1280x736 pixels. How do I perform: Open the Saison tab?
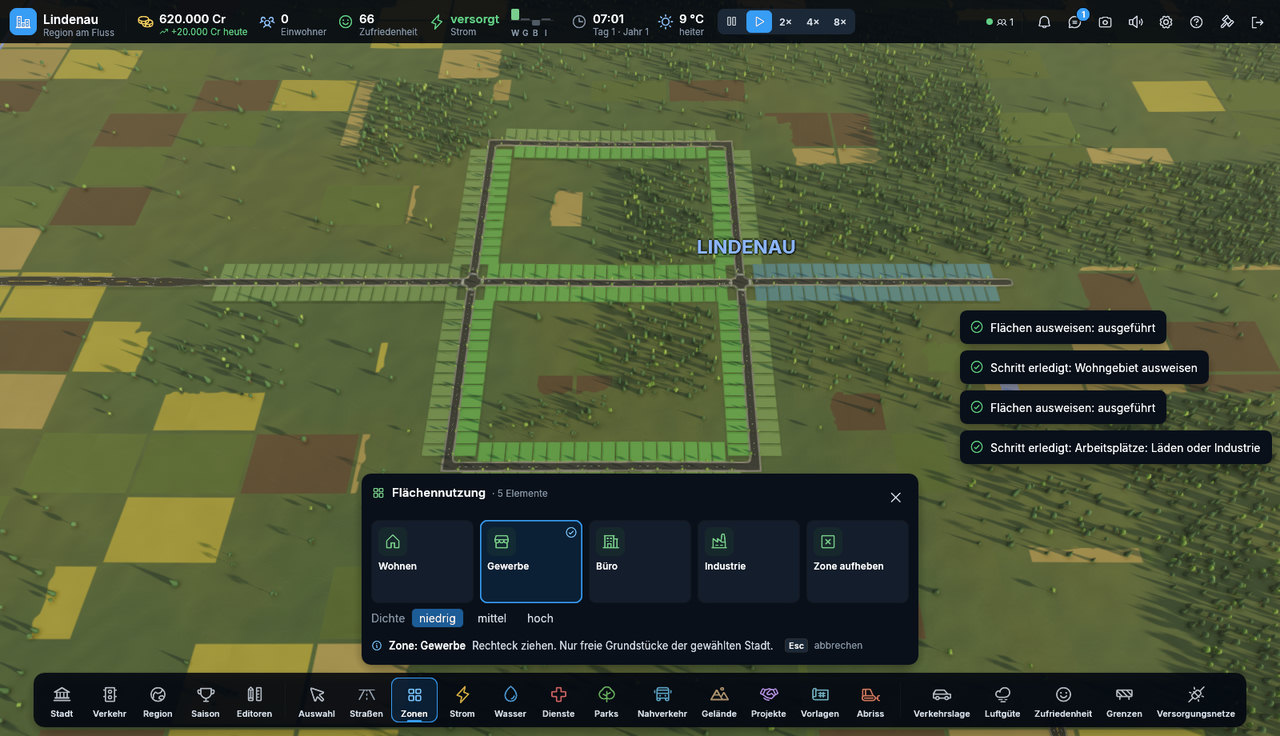[x=205, y=700]
